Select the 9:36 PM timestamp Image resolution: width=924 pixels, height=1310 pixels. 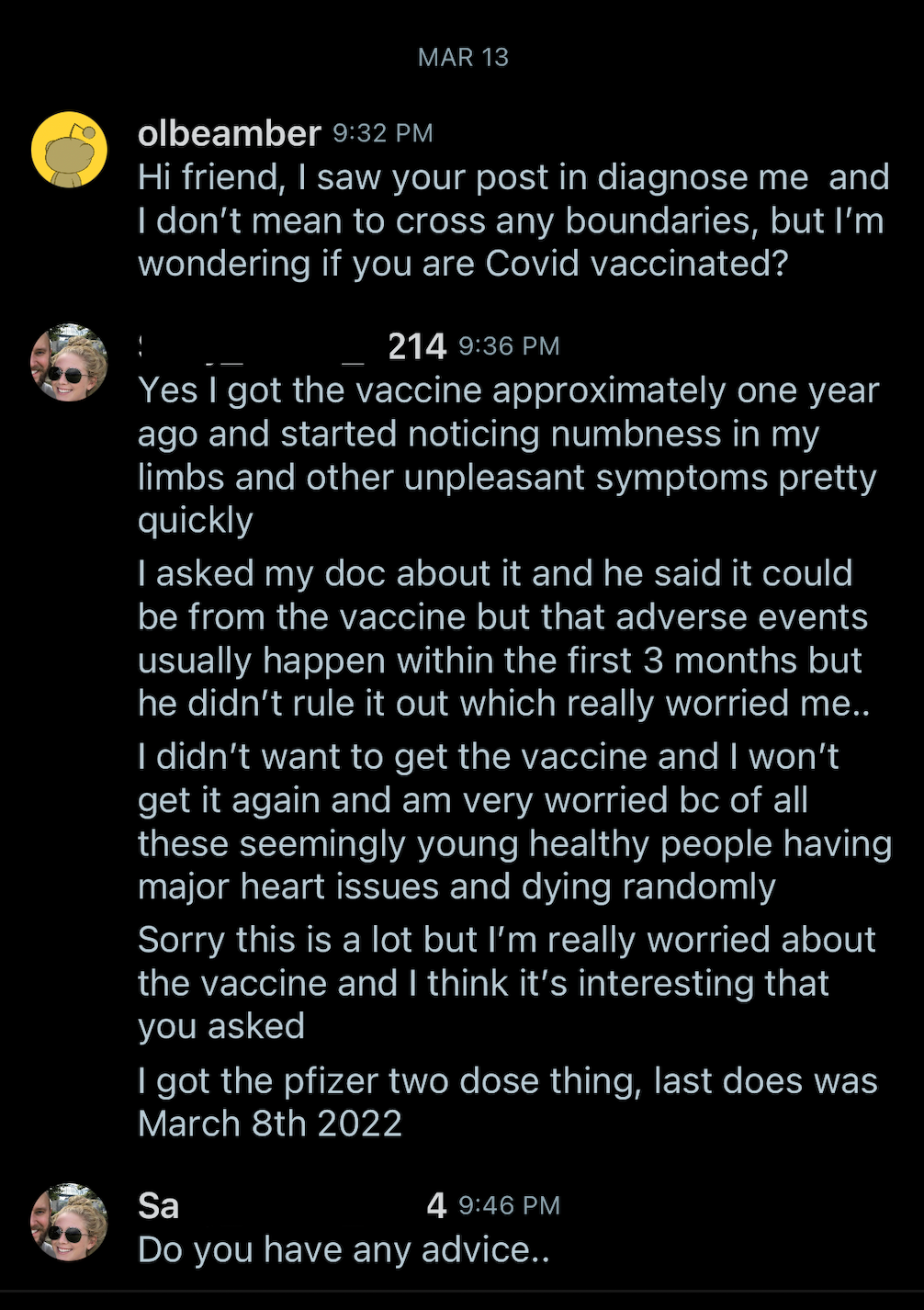pos(509,346)
